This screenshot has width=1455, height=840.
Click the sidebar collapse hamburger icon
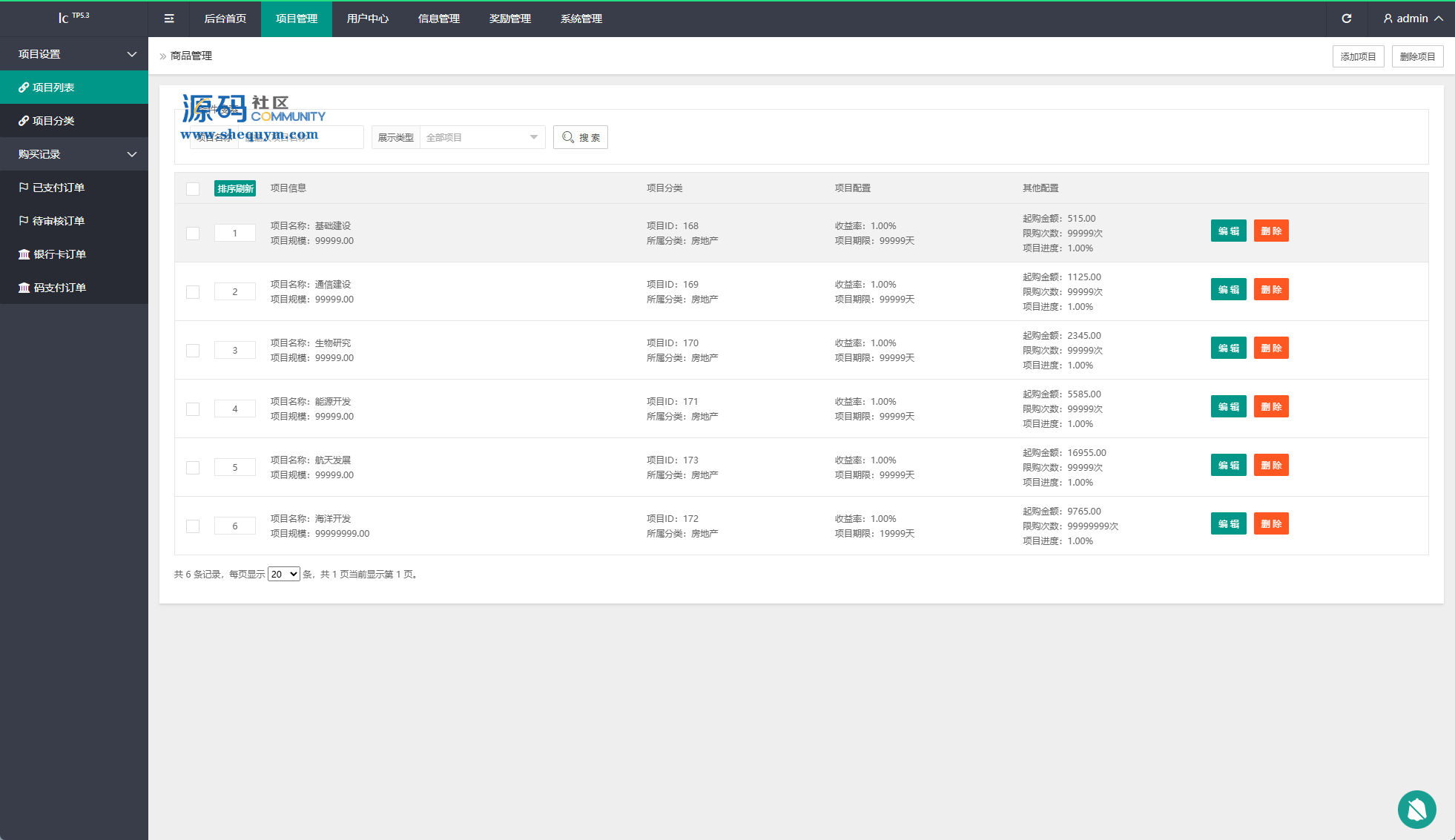(169, 19)
